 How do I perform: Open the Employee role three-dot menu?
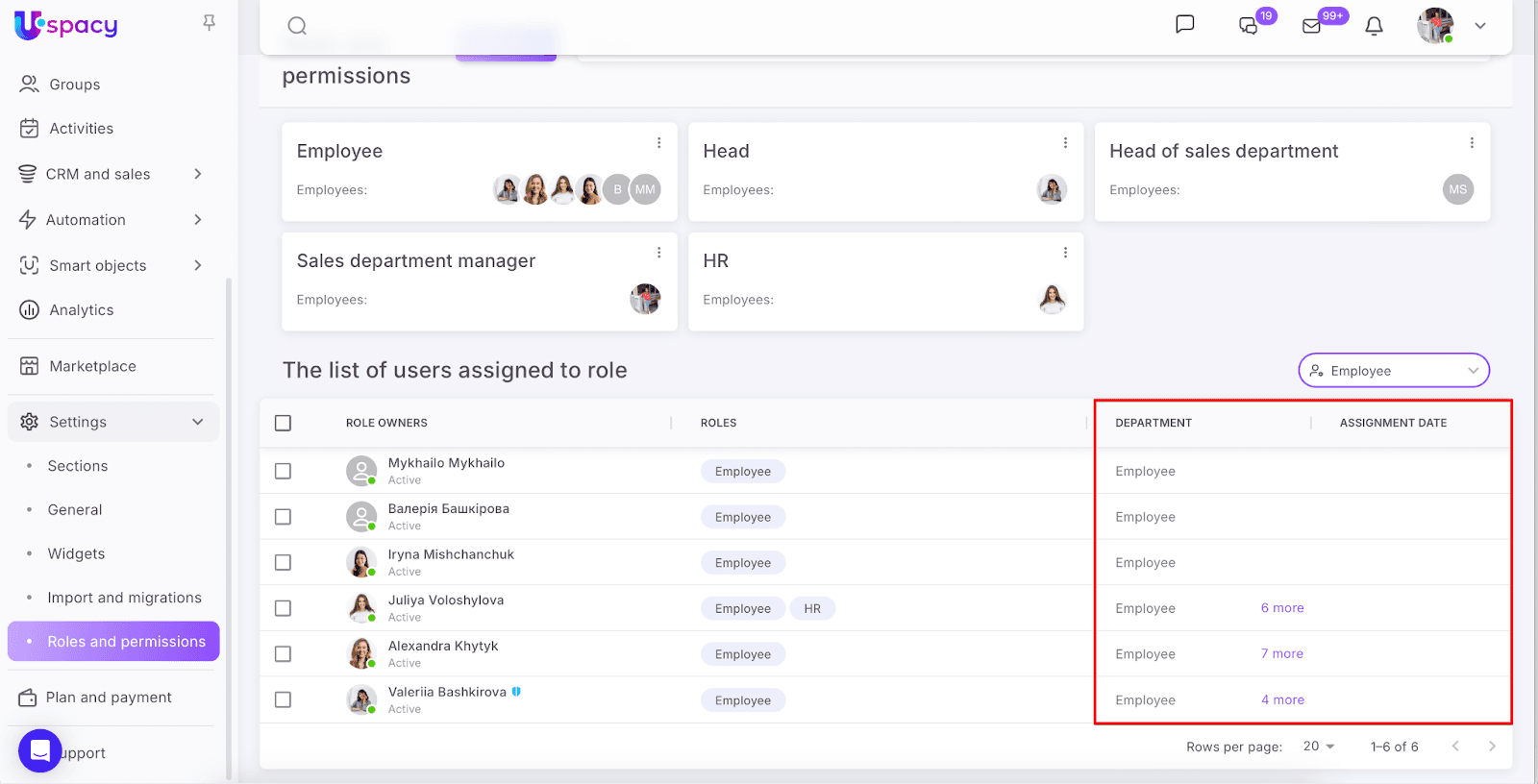[658, 143]
